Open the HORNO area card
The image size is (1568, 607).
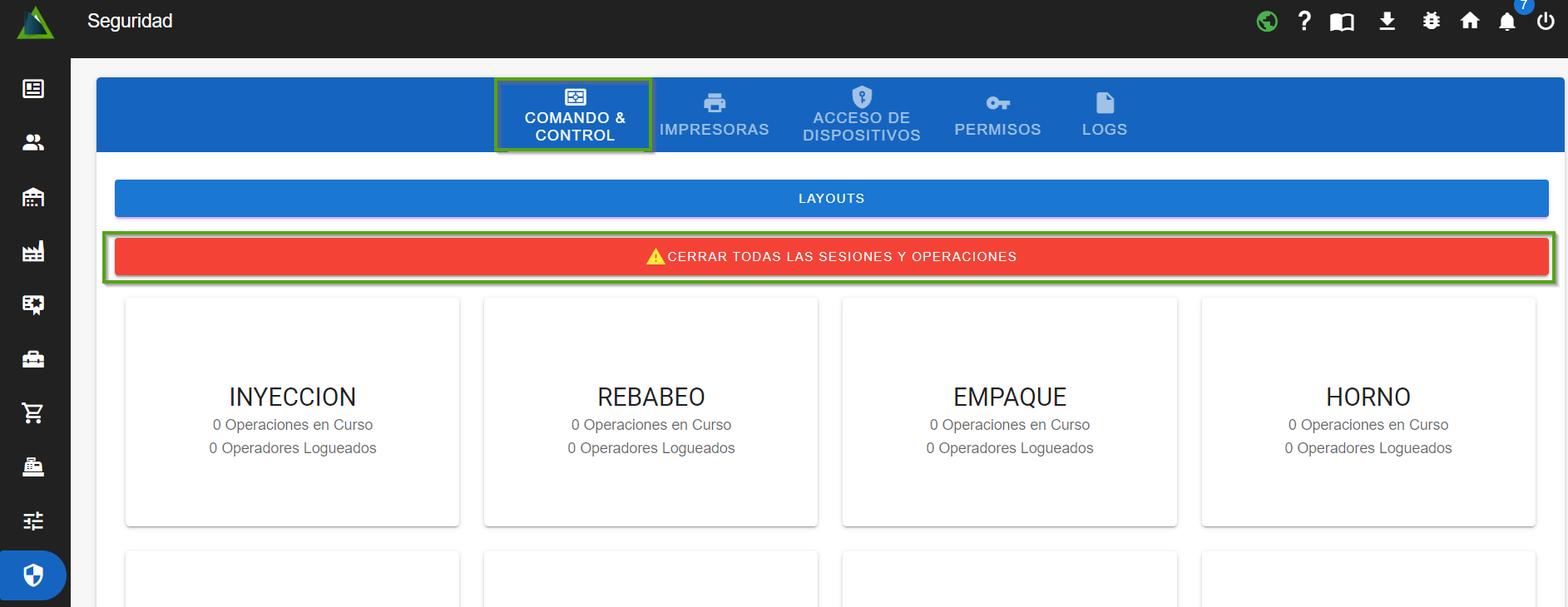click(x=1368, y=412)
